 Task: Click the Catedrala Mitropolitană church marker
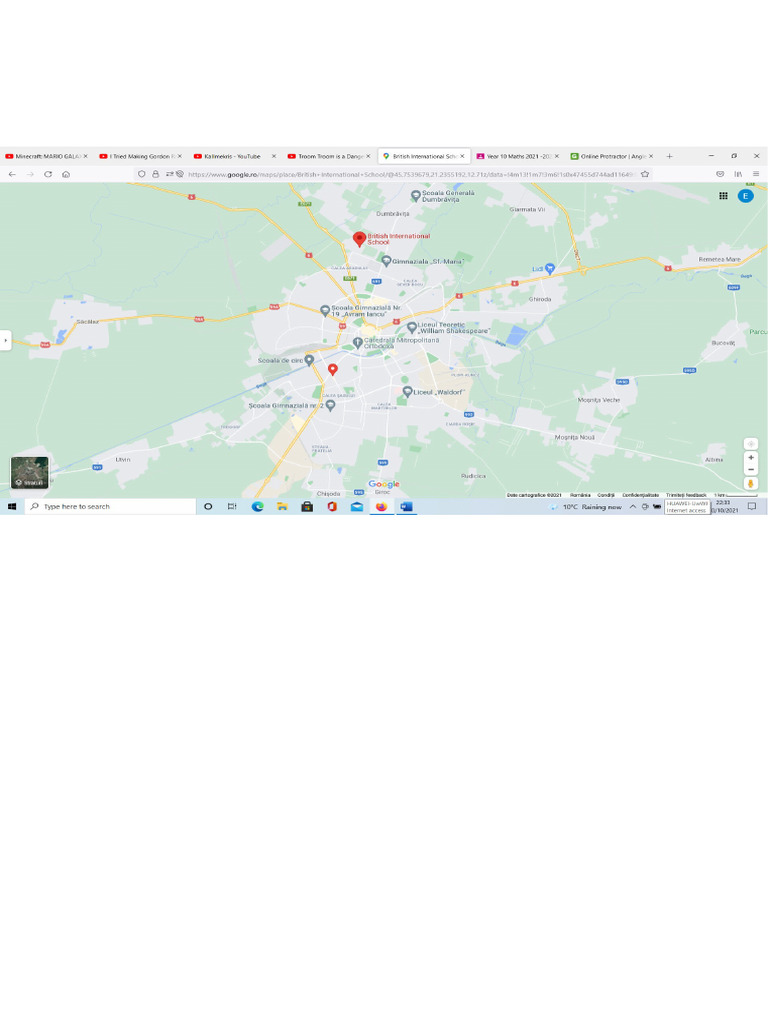357,342
